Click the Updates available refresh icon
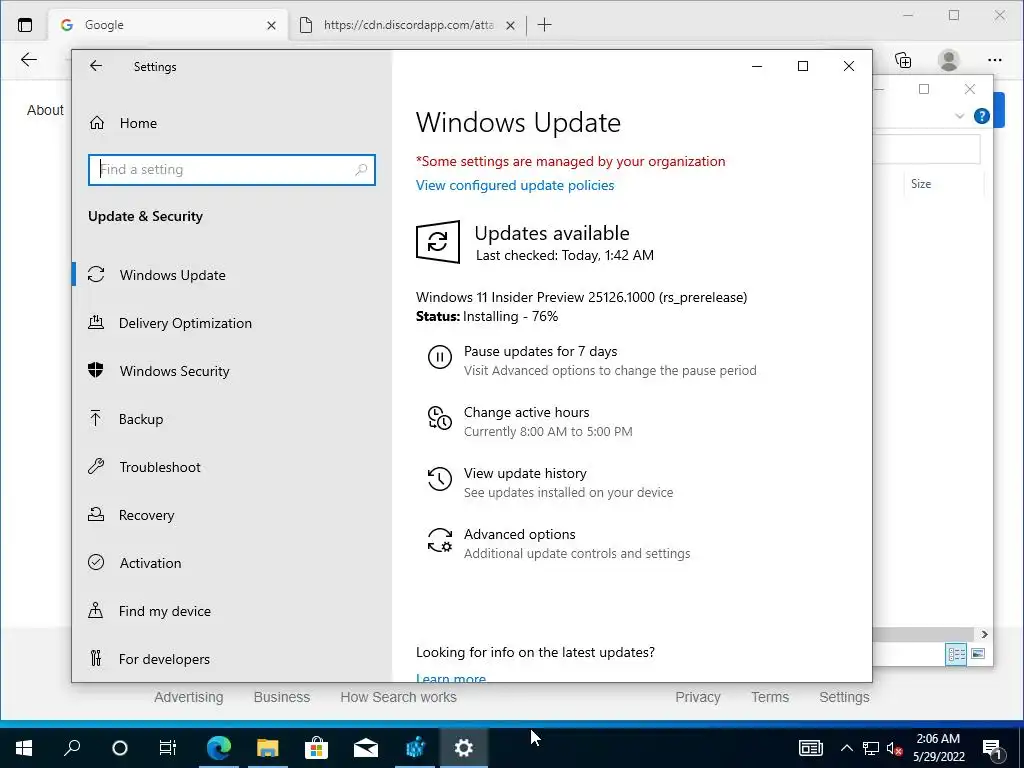 tap(438, 242)
